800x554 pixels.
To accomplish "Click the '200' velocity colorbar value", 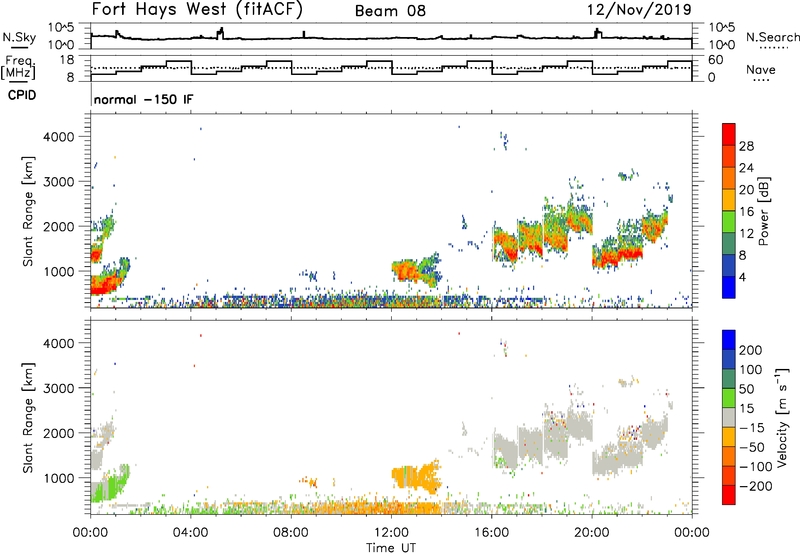I will [751, 350].
